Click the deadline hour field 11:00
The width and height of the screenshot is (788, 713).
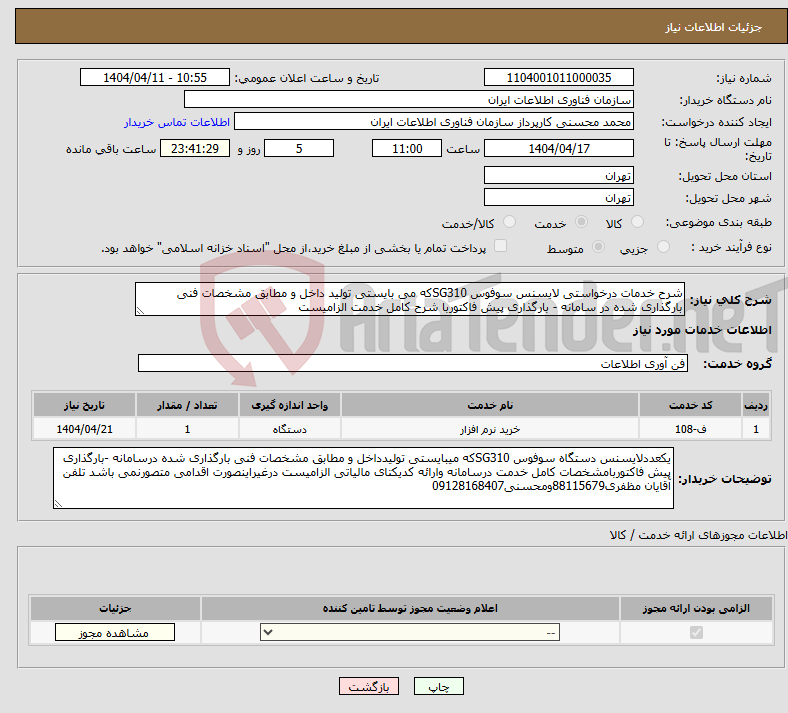[x=407, y=148]
